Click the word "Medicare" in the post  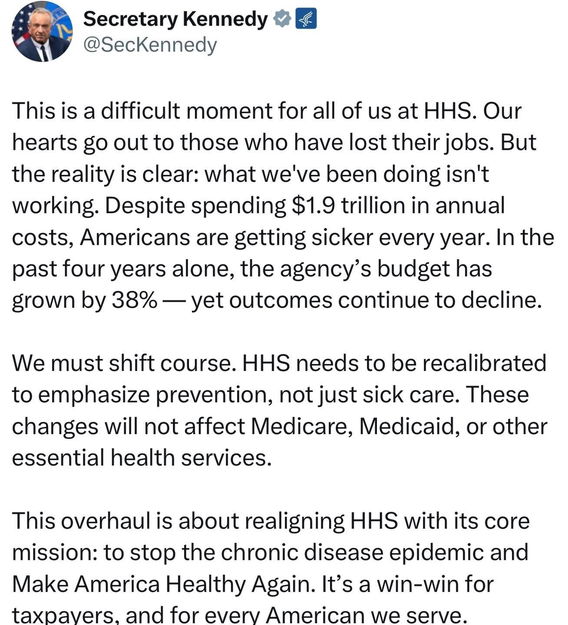(x=302, y=426)
